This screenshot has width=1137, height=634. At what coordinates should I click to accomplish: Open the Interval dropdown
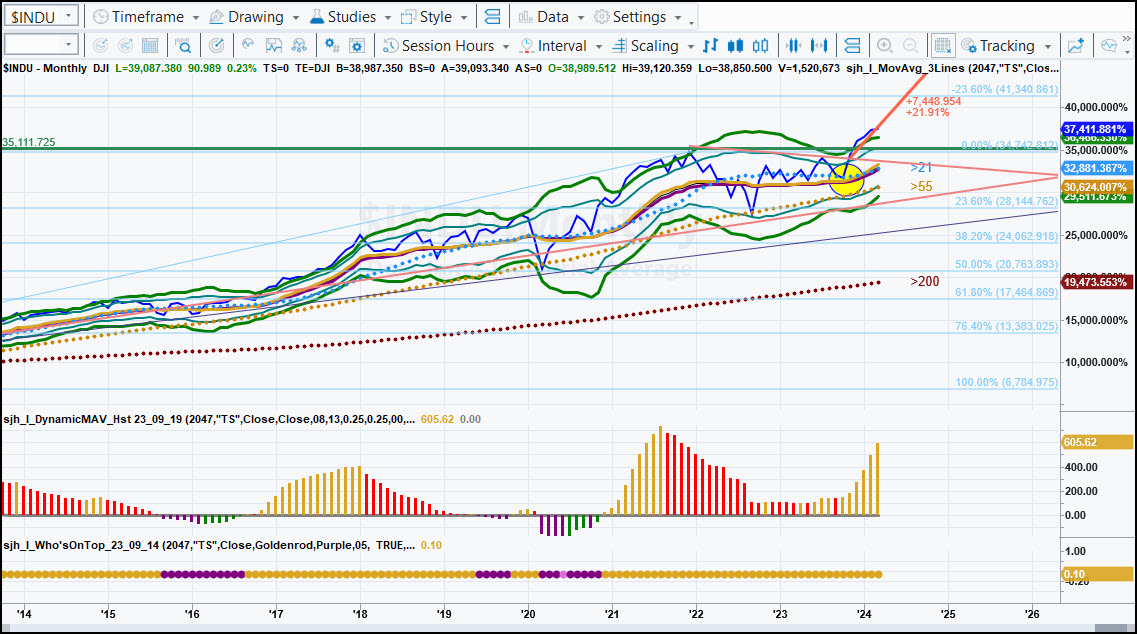point(561,46)
